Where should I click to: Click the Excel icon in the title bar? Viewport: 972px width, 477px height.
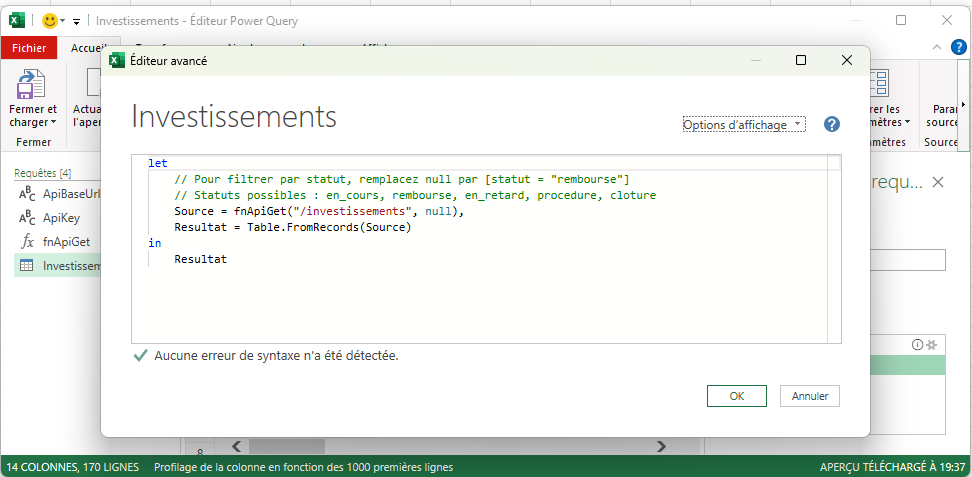coord(16,20)
